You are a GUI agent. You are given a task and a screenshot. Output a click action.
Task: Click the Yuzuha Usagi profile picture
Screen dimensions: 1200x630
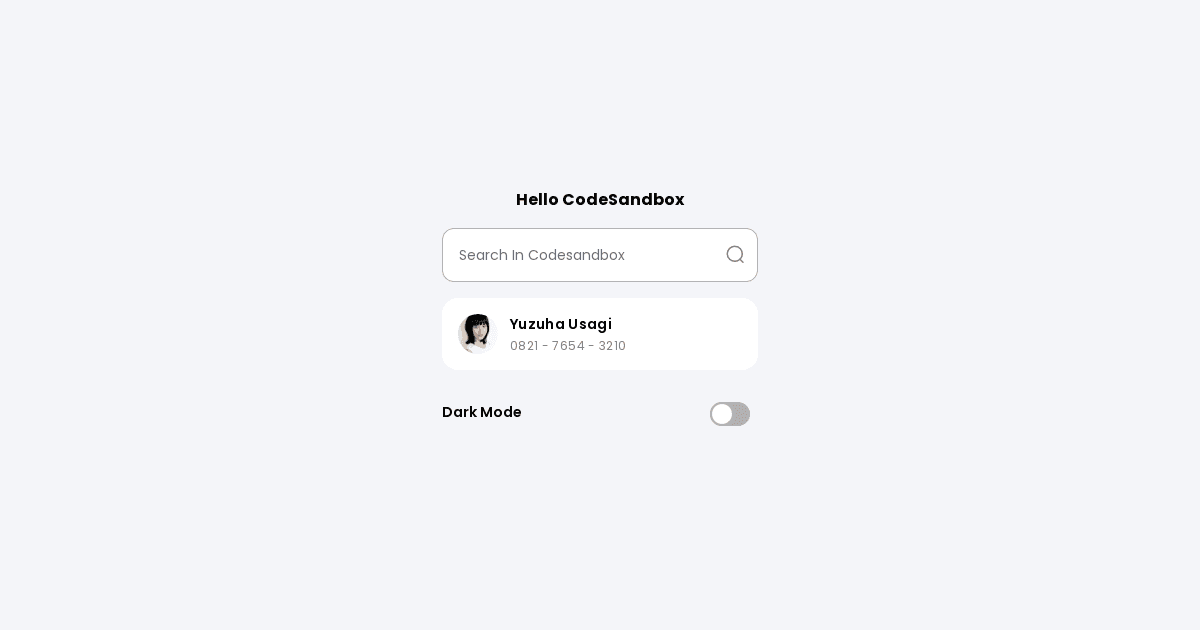click(x=477, y=334)
